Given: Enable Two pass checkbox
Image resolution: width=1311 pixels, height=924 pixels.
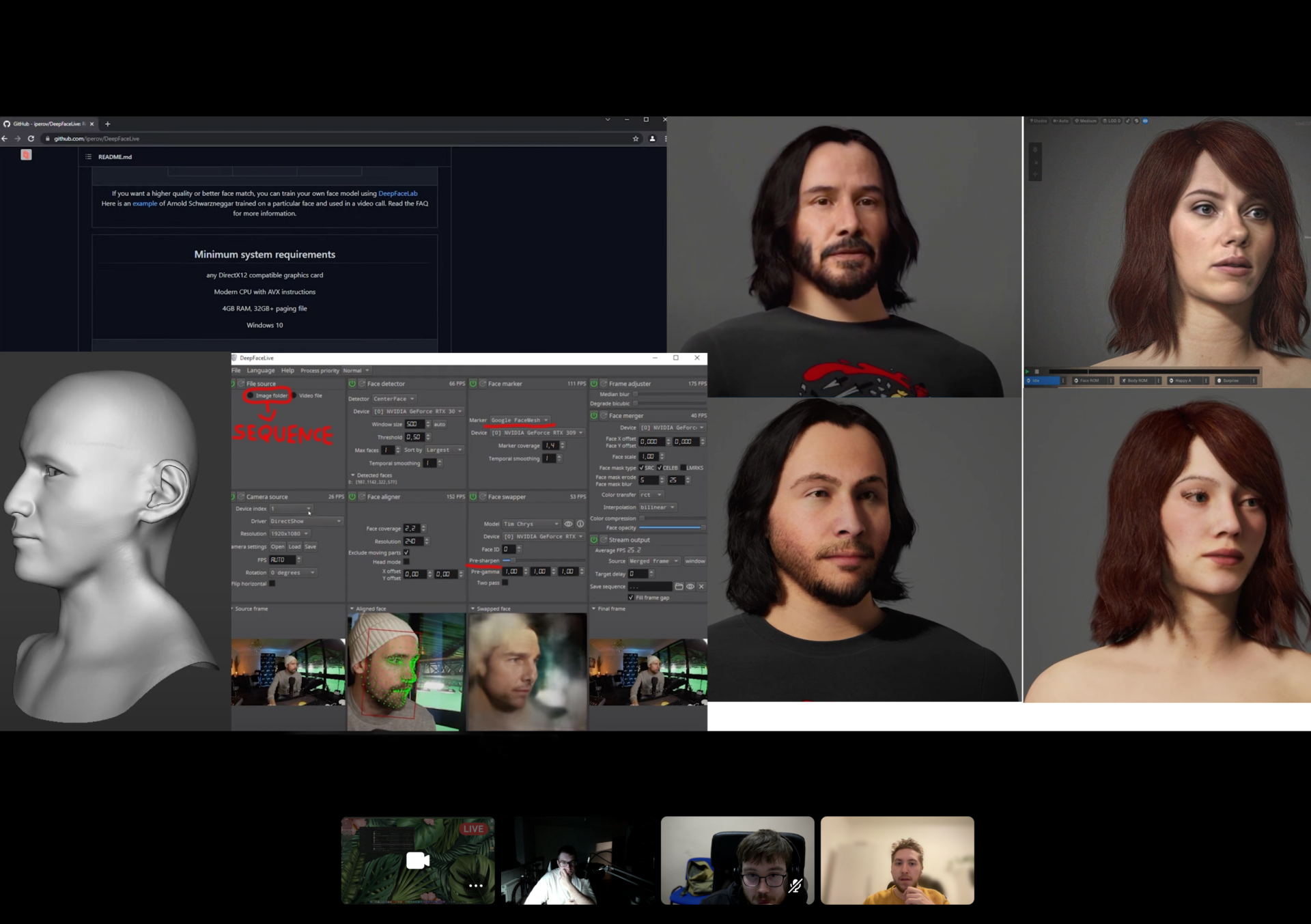Looking at the screenshot, I should [x=505, y=583].
